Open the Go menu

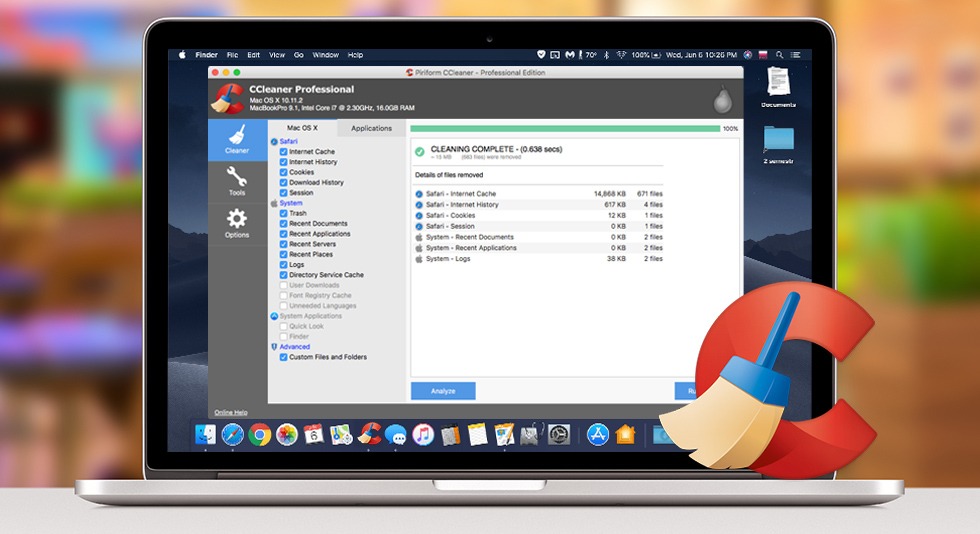coord(299,55)
